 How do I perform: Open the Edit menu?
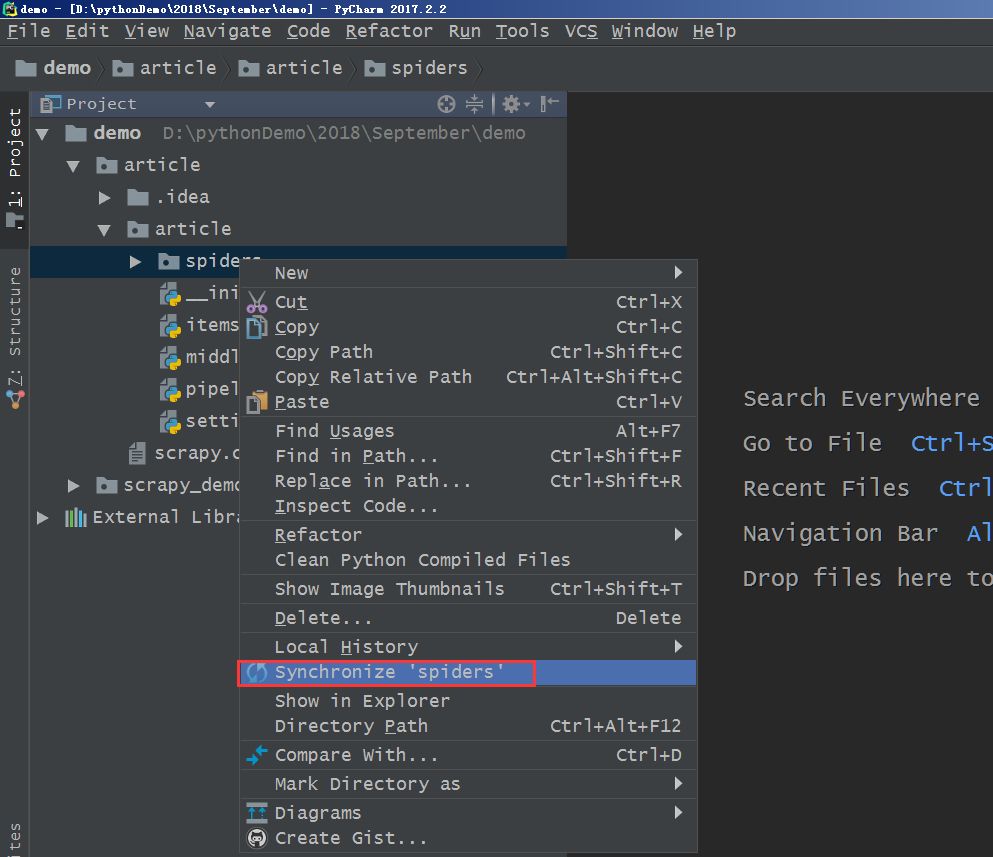87,31
